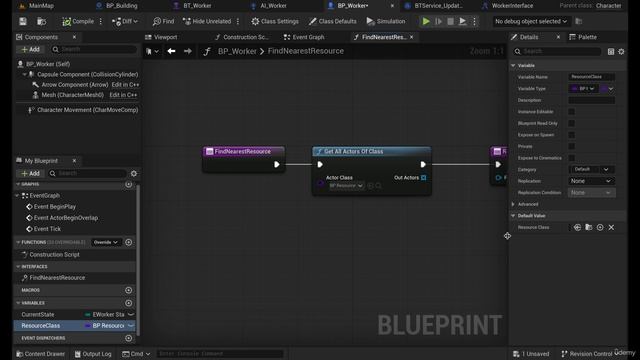Open Class Defaults
The image size is (640, 360).
tap(333, 21)
